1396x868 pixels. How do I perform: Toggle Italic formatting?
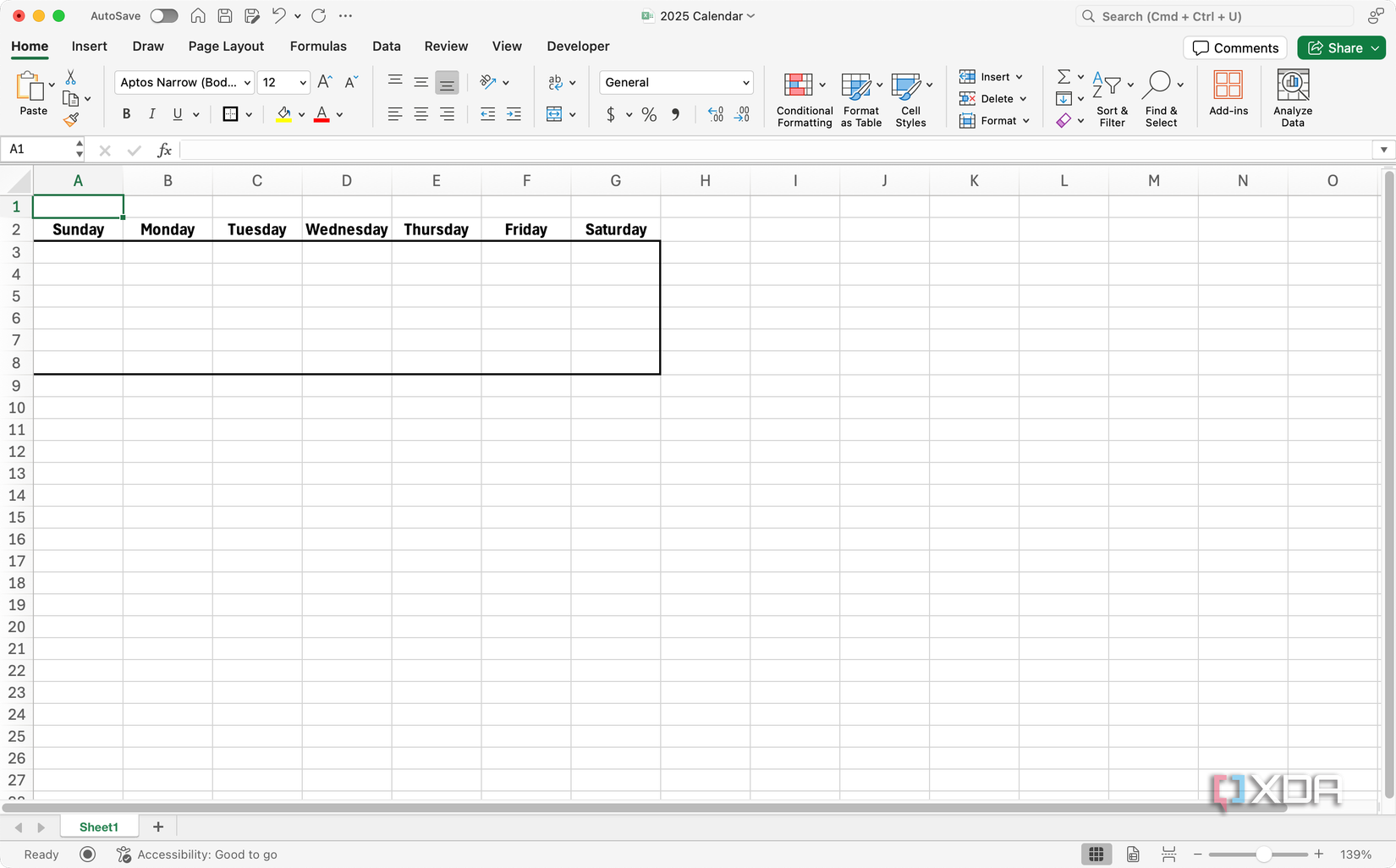click(151, 114)
